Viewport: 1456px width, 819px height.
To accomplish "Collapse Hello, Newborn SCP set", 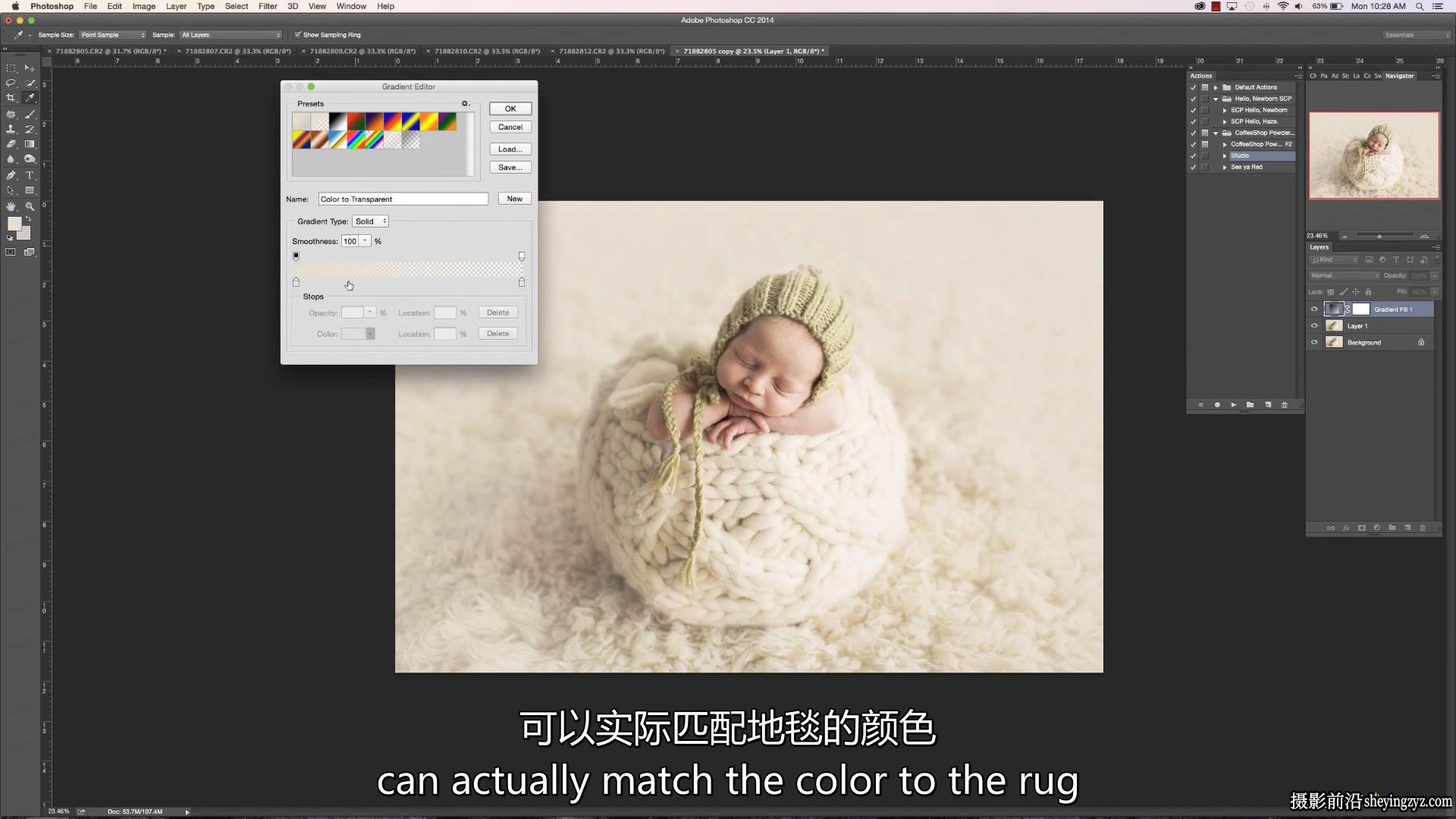I will click(x=1216, y=99).
